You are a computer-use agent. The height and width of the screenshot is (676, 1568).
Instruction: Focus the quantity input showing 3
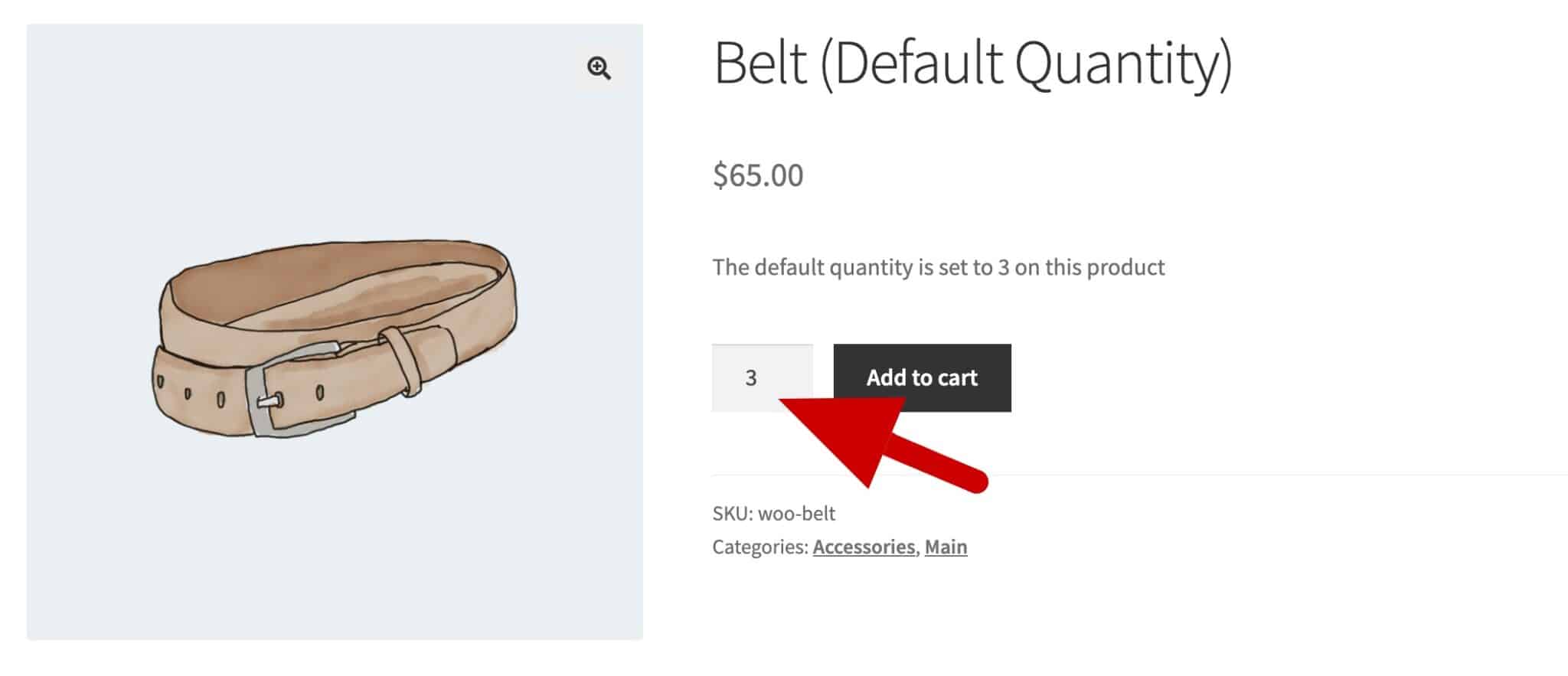click(761, 377)
